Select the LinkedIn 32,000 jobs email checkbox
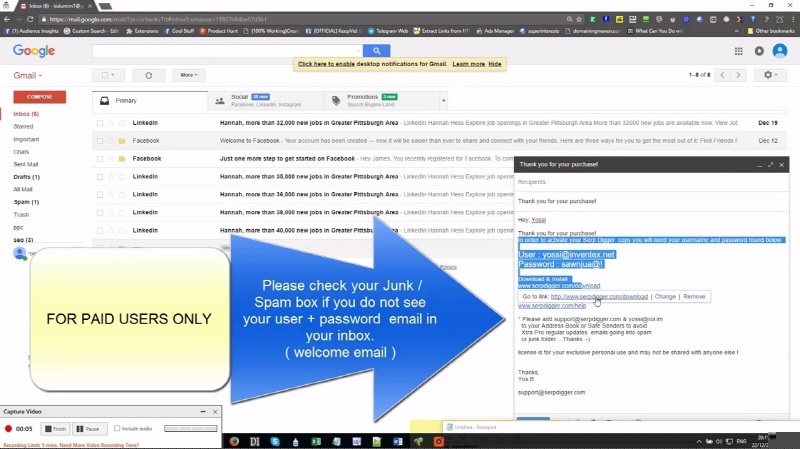This screenshot has width=800, height=449. tap(100, 123)
